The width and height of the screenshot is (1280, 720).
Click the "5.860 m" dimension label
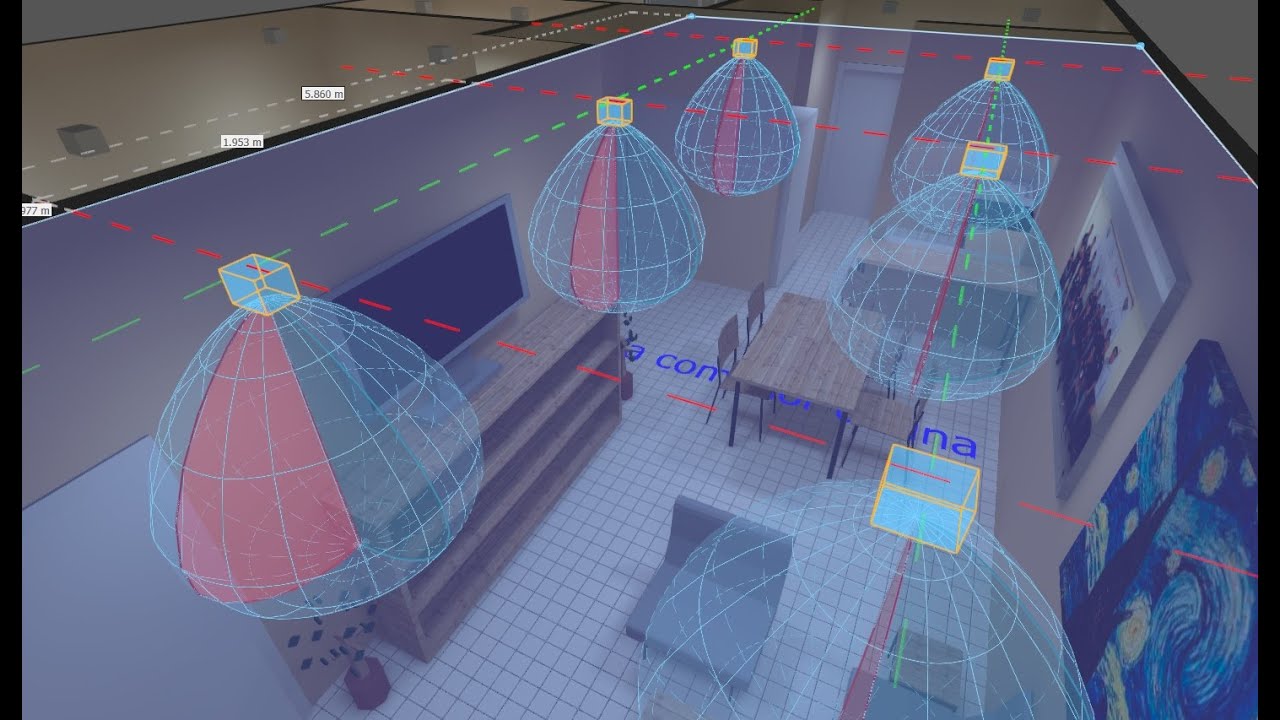coord(323,93)
